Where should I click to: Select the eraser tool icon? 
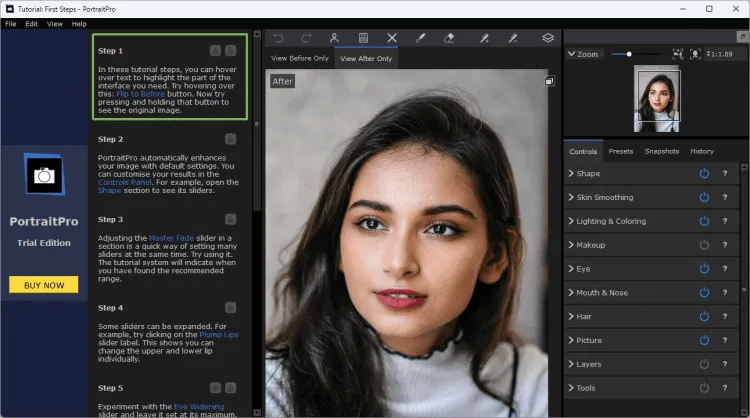449,38
